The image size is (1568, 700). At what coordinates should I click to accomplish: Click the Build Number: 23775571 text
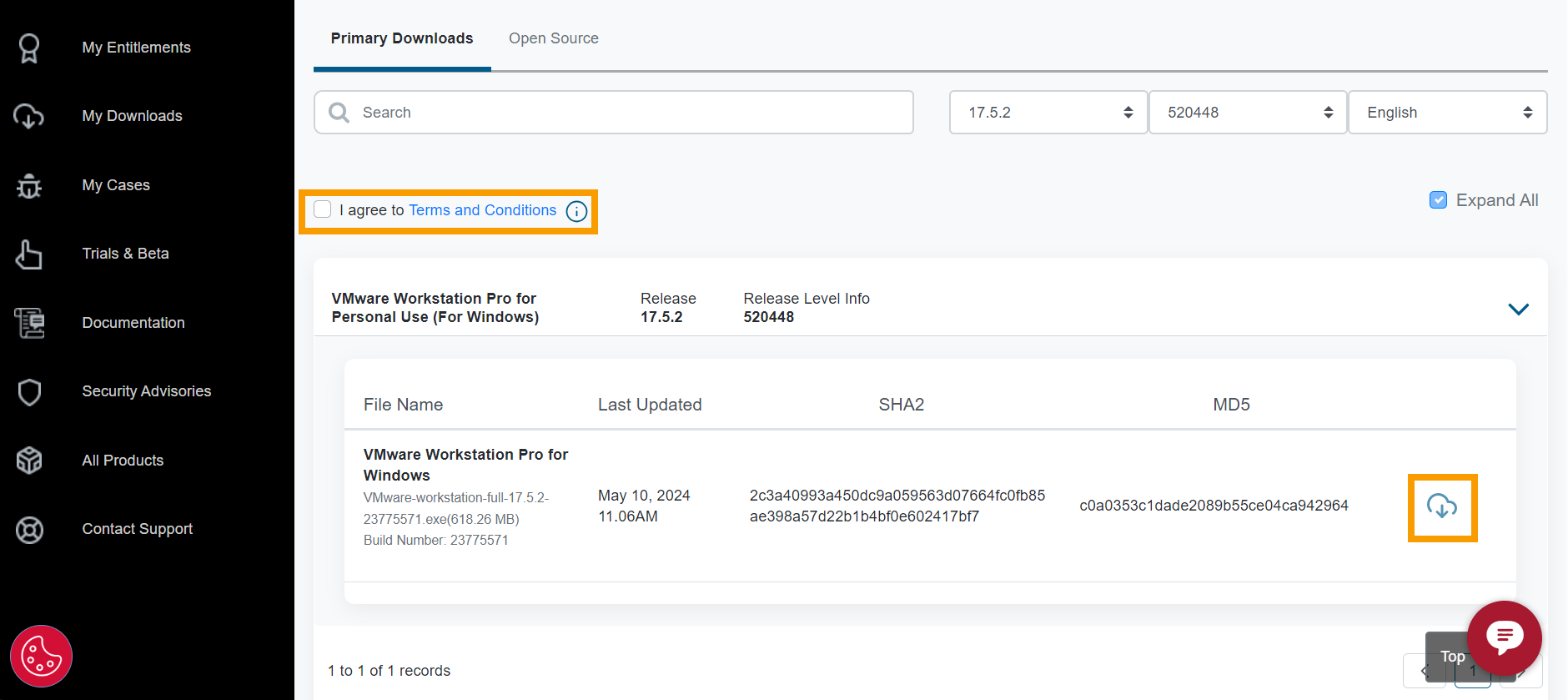tap(435, 541)
